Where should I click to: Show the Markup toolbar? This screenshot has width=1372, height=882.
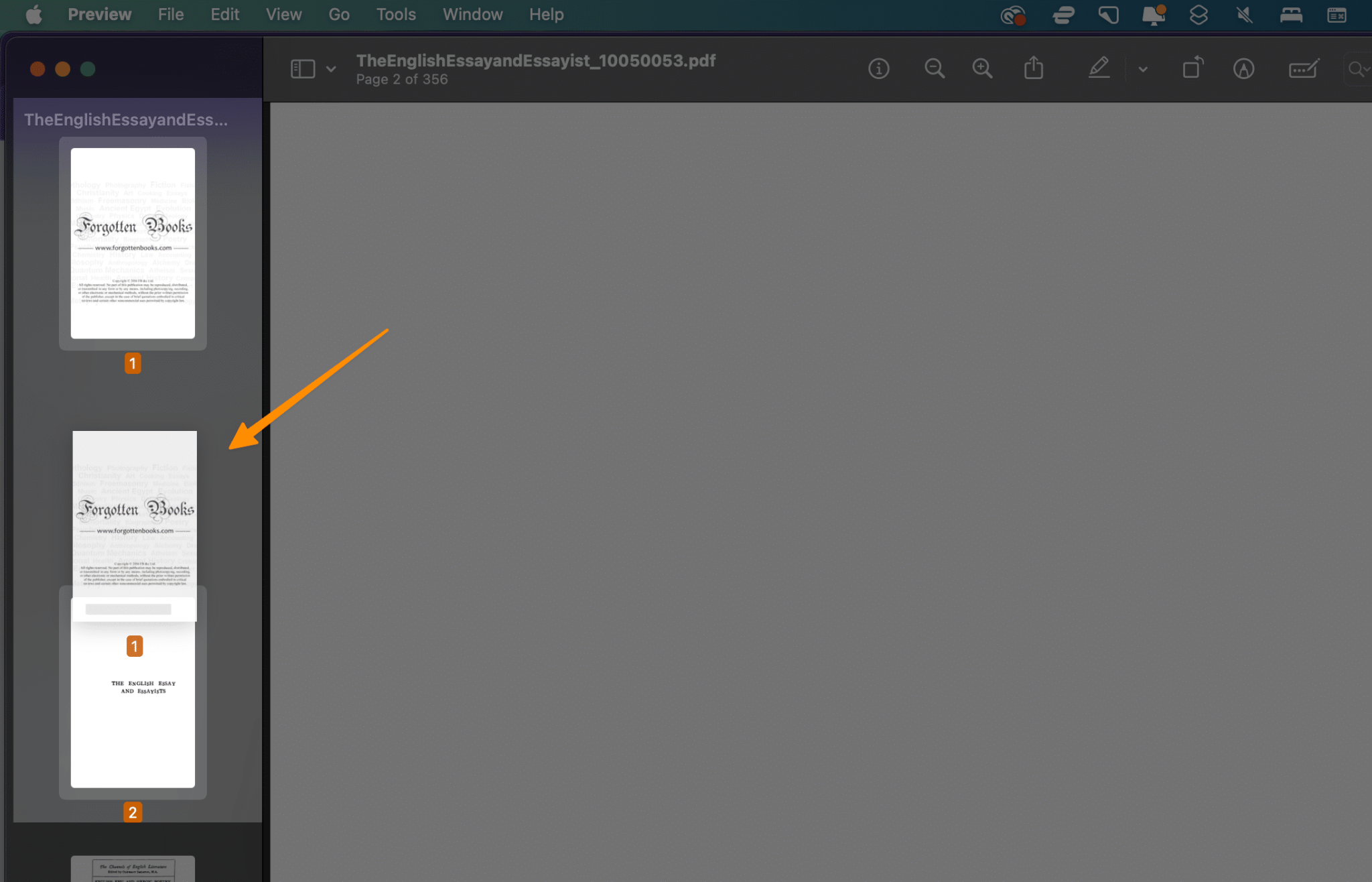[1243, 68]
